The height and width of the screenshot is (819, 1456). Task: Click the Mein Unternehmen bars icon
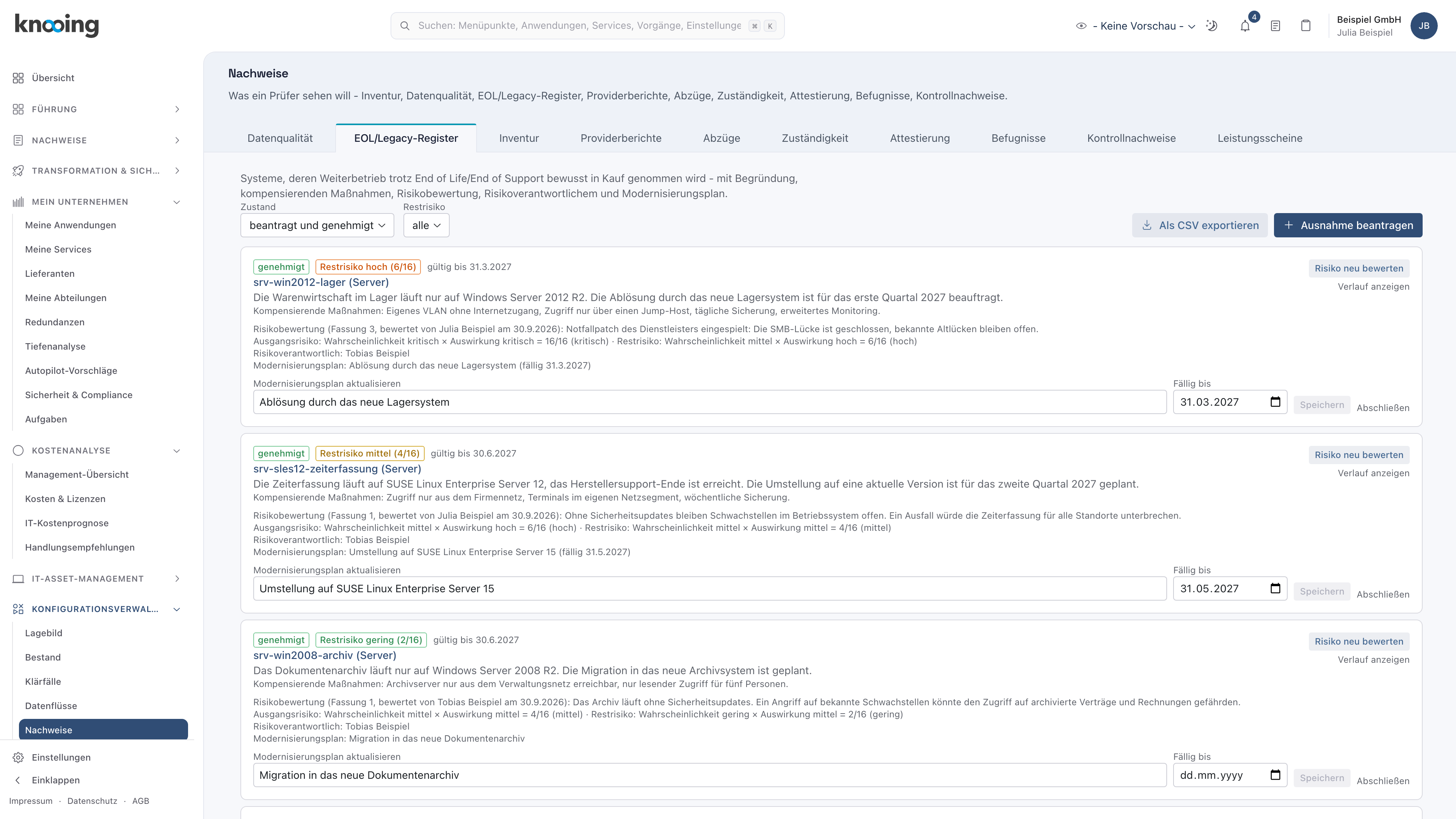coord(18,202)
